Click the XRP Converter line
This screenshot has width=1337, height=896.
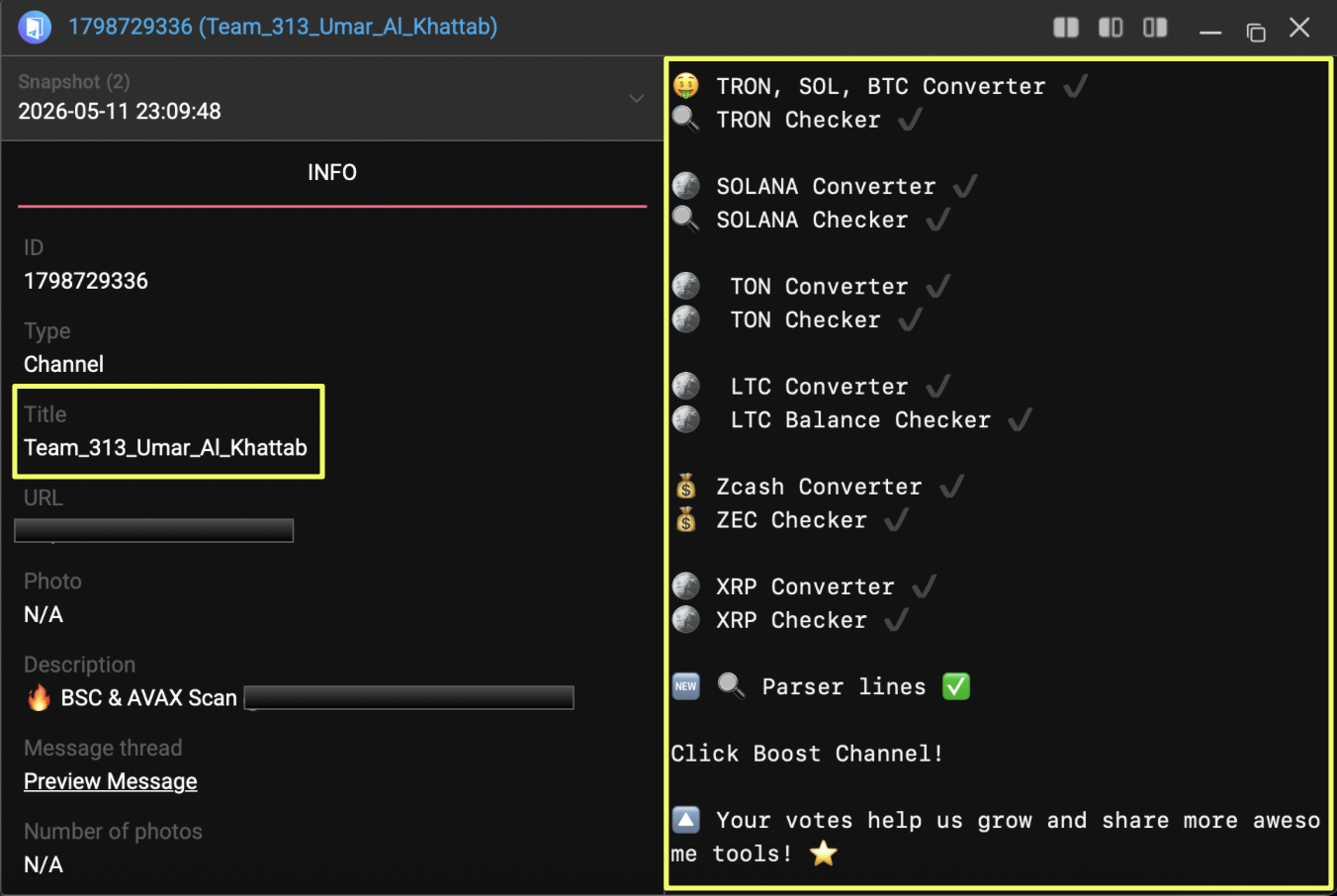tap(805, 586)
